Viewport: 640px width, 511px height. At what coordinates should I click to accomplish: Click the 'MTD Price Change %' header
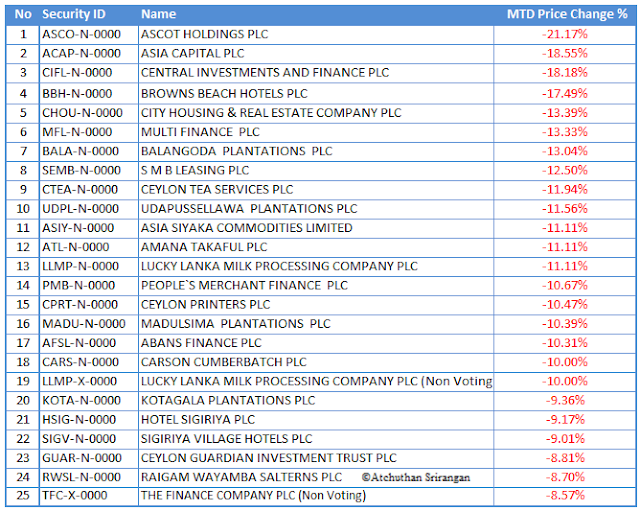click(567, 14)
